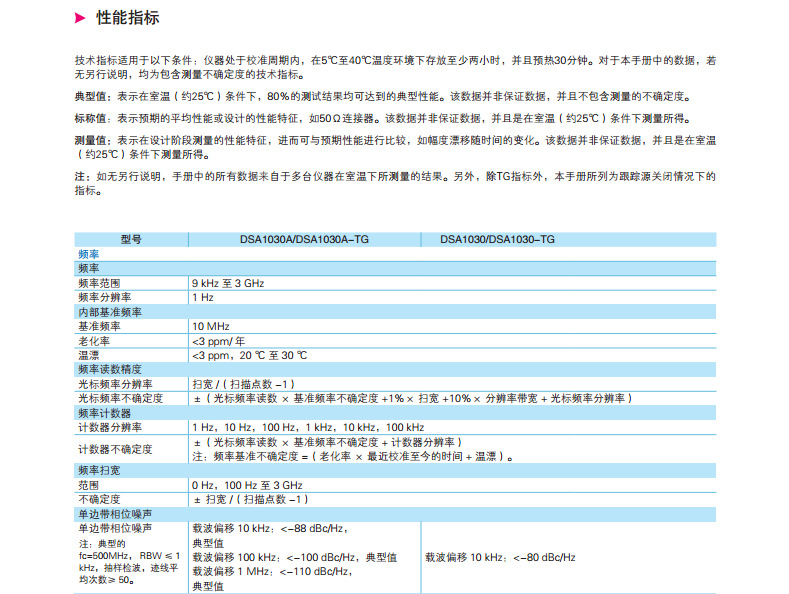Viewport: 789px width, 594px height.
Task: Select 载波偏移 1 MHz: <-110 dBc/Hz line
Action: pyautogui.click(x=272, y=571)
